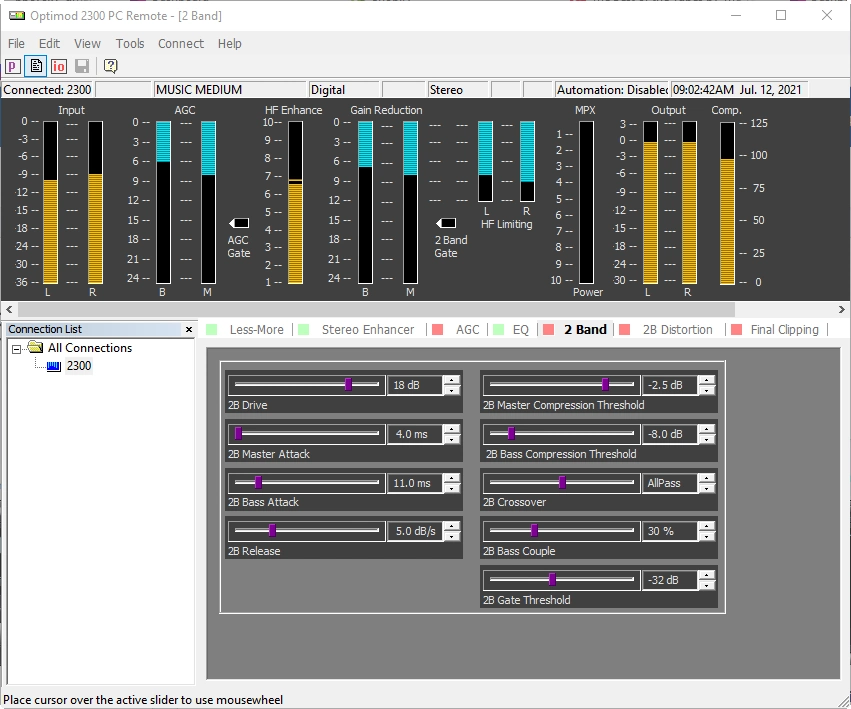Click the Optimod application icon in title bar
This screenshot has width=851, height=709.
[x=17, y=15]
